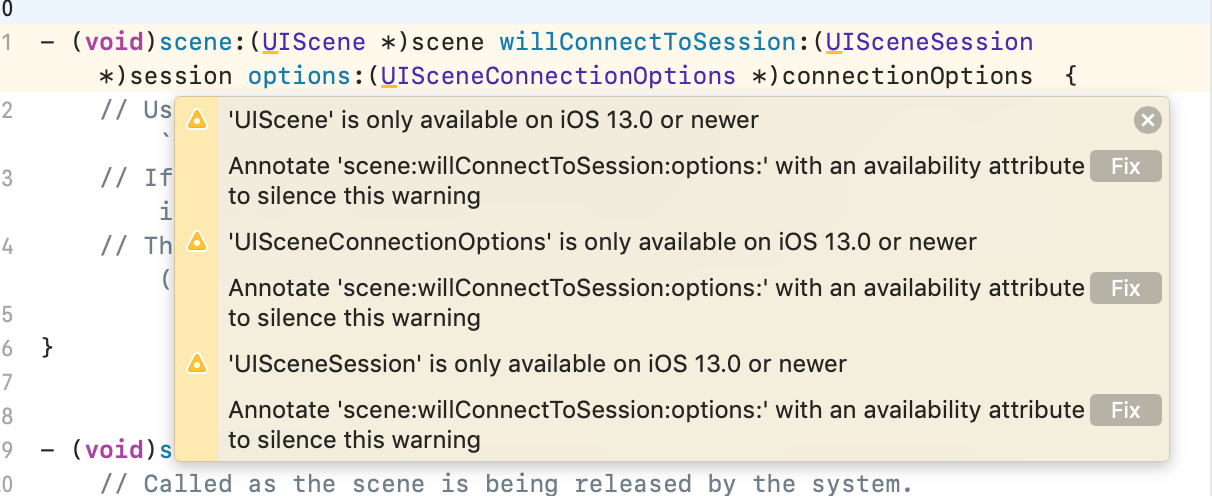Click gutter line number 6
This screenshot has width=1212, height=496.
pos(7,348)
